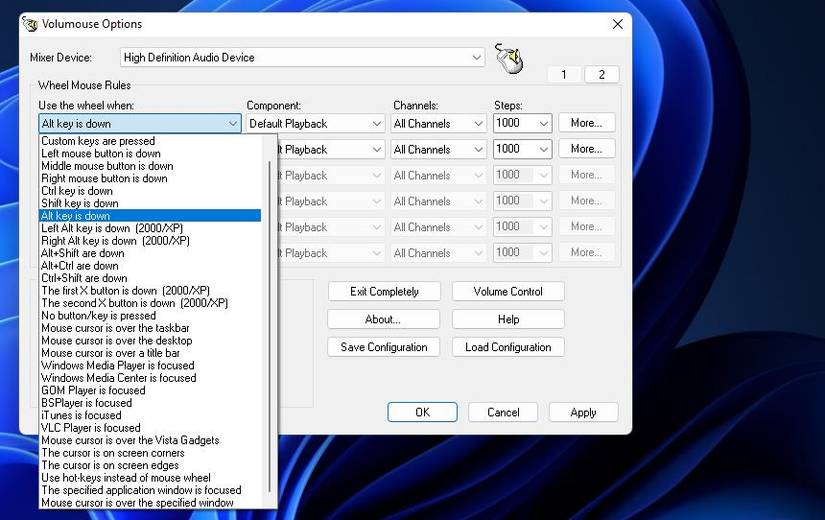Select 'Windows Media Center is focused'

(150, 378)
